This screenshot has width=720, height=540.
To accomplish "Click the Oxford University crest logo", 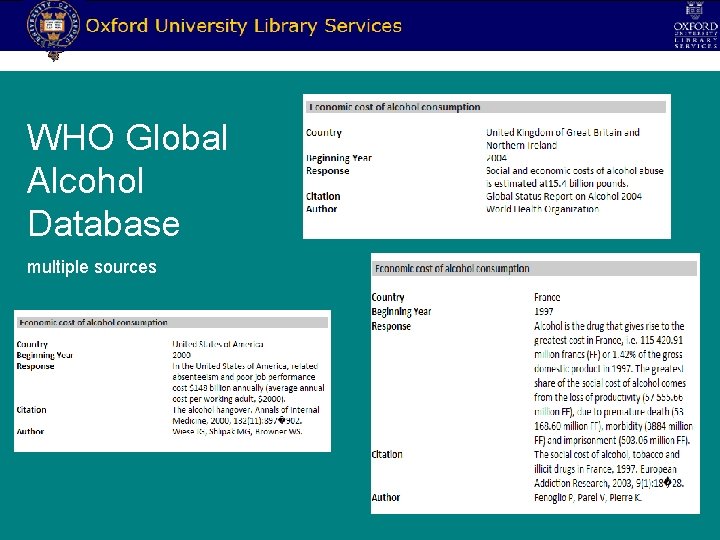I will click(53, 28).
